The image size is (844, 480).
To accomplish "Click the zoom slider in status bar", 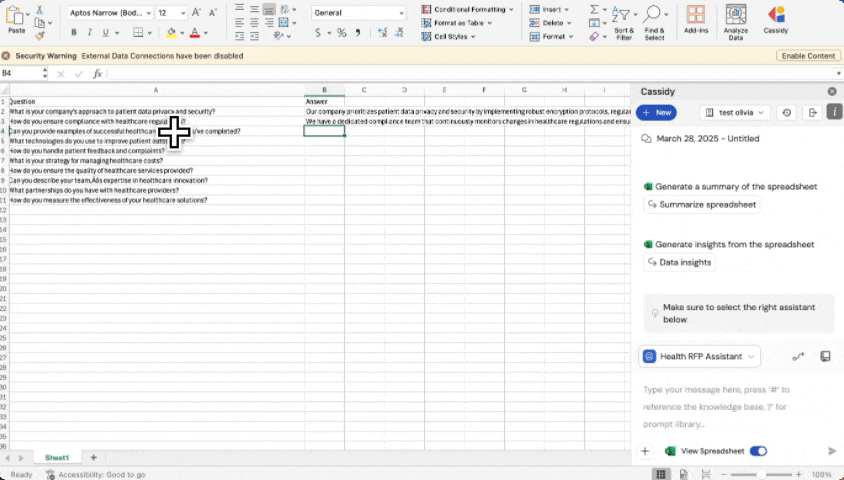I will pos(761,474).
